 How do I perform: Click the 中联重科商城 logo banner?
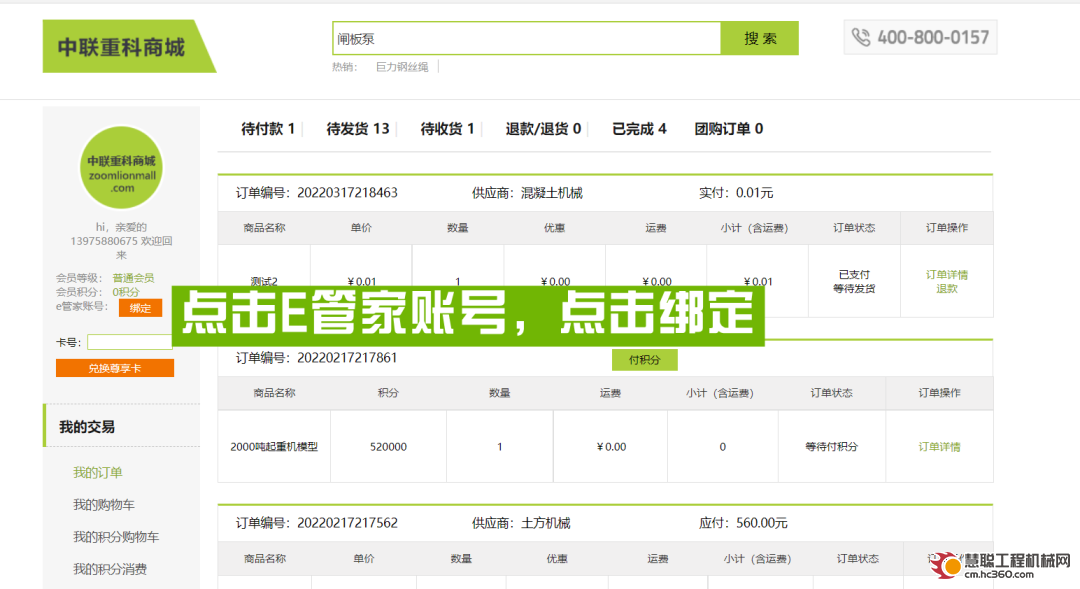coord(128,46)
